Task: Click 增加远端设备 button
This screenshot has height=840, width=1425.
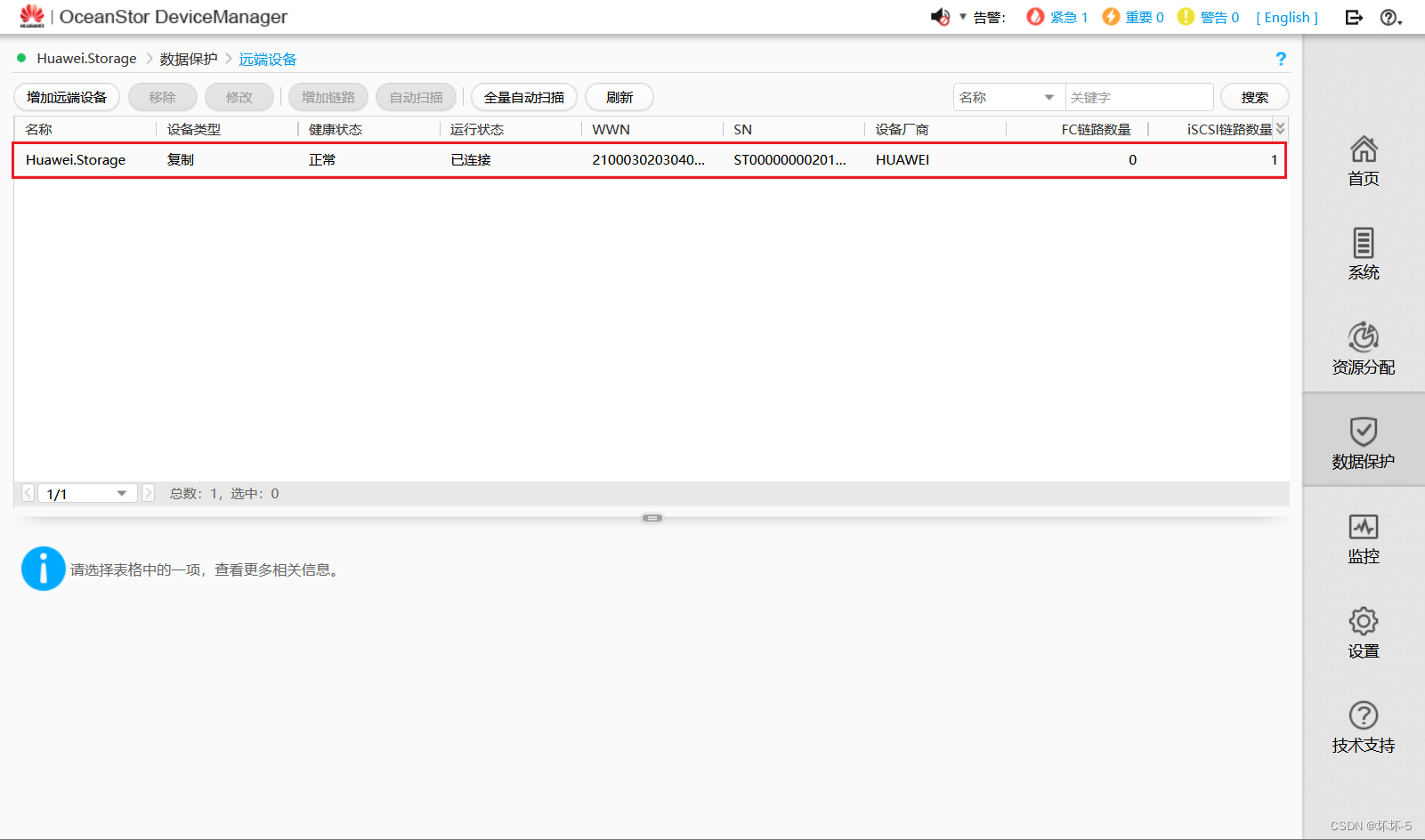Action: tap(67, 97)
